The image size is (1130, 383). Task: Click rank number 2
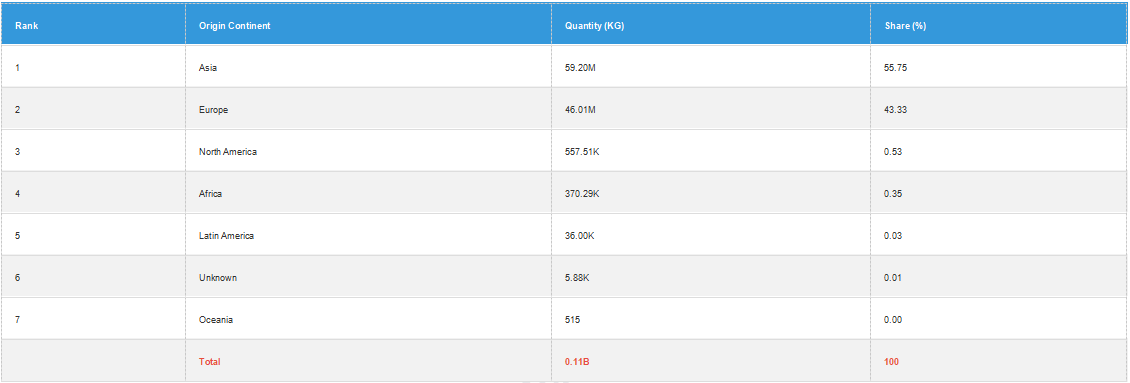point(17,109)
